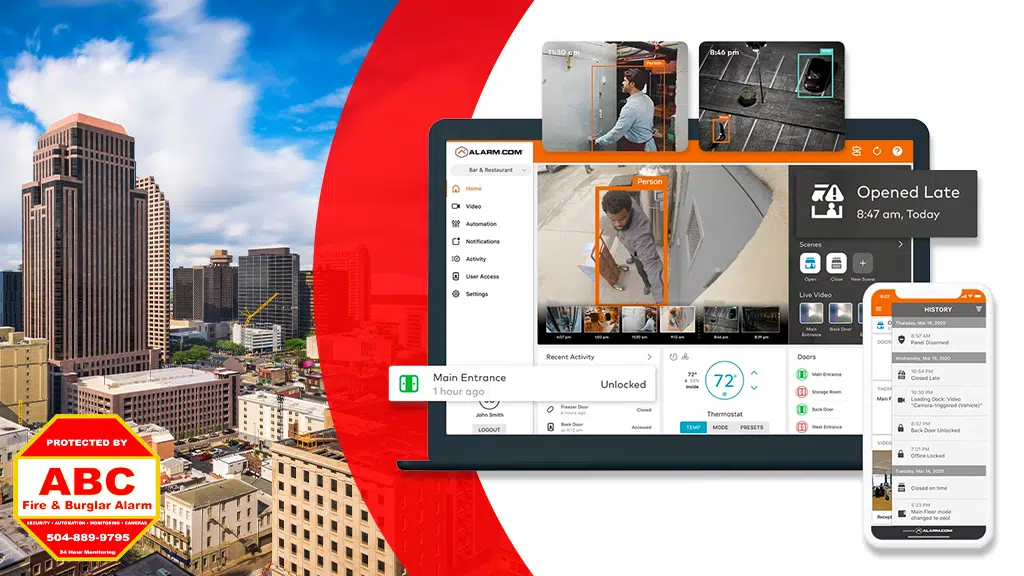1024x576 pixels.
Task: Add a New Scene with plus icon
Action: (x=862, y=264)
